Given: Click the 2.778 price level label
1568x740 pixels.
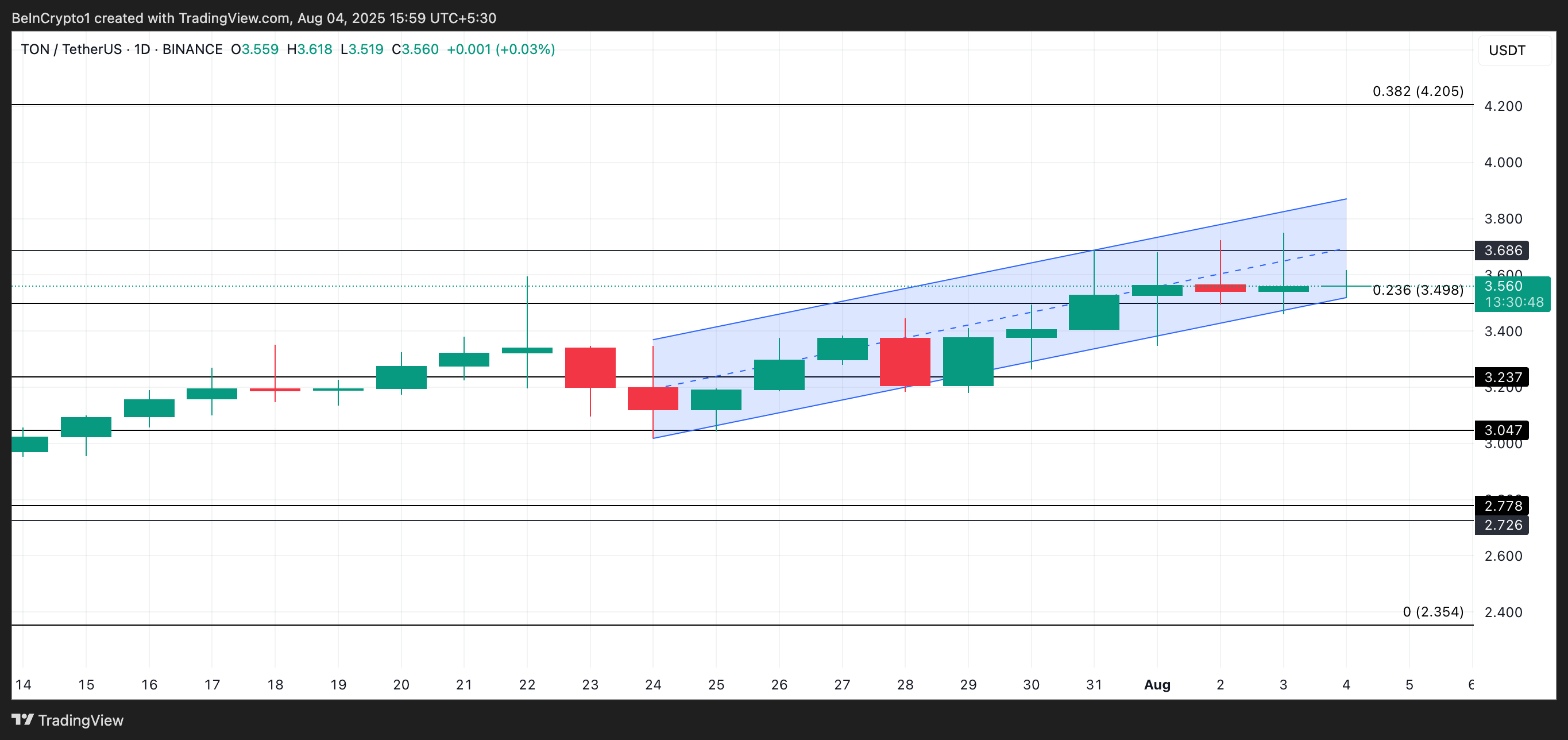Looking at the screenshot, I should (x=1503, y=506).
